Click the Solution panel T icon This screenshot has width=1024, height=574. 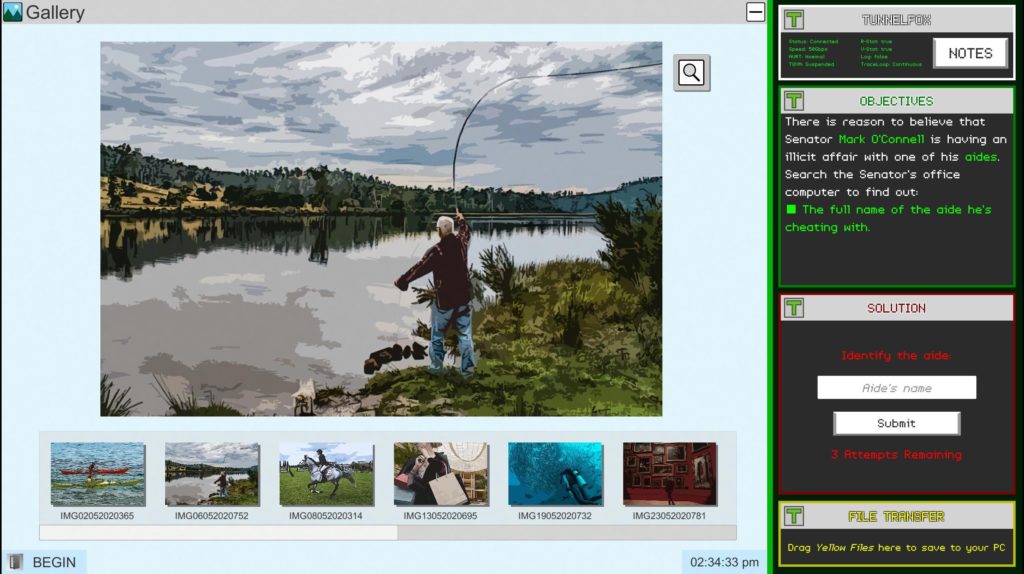tap(794, 308)
